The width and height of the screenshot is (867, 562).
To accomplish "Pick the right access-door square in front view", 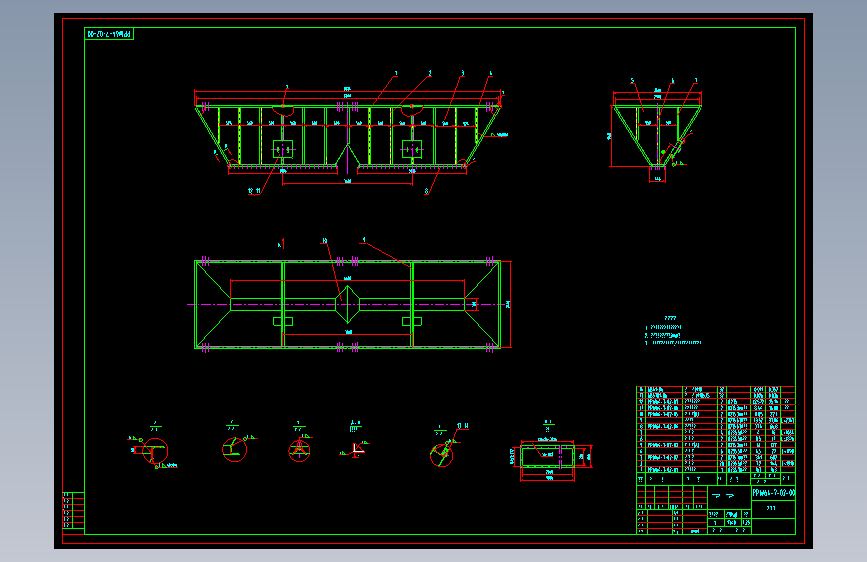I will tap(412, 149).
